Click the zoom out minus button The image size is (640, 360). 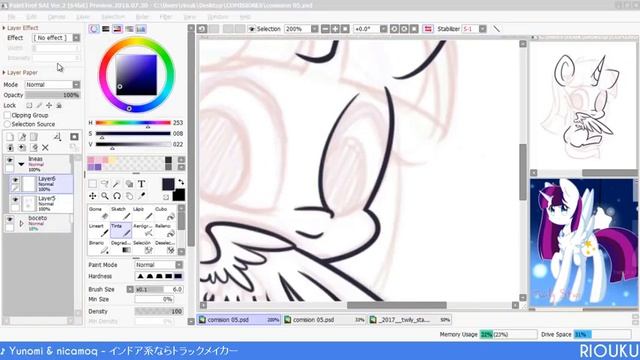325,29
